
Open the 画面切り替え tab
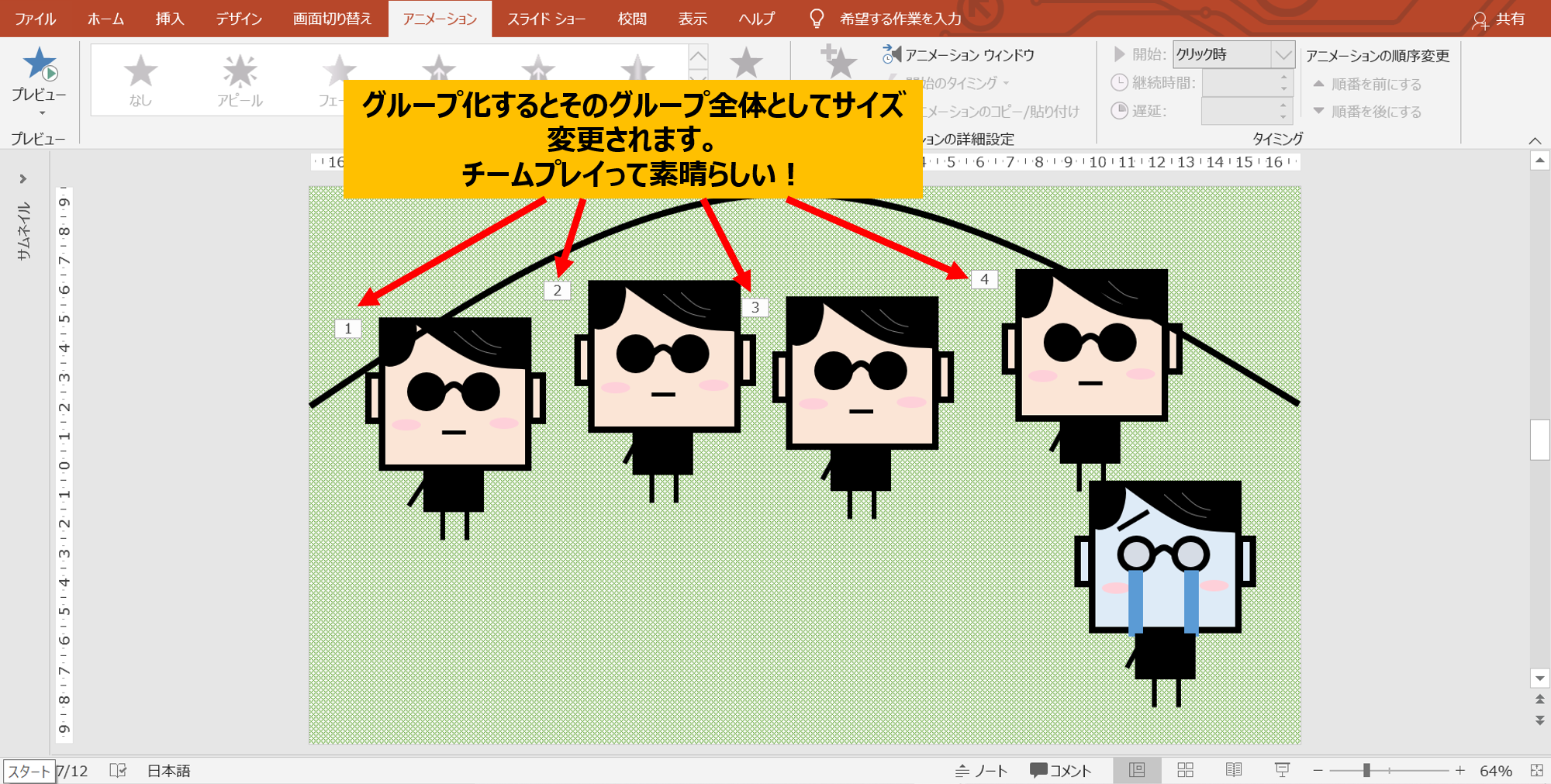point(332,19)
